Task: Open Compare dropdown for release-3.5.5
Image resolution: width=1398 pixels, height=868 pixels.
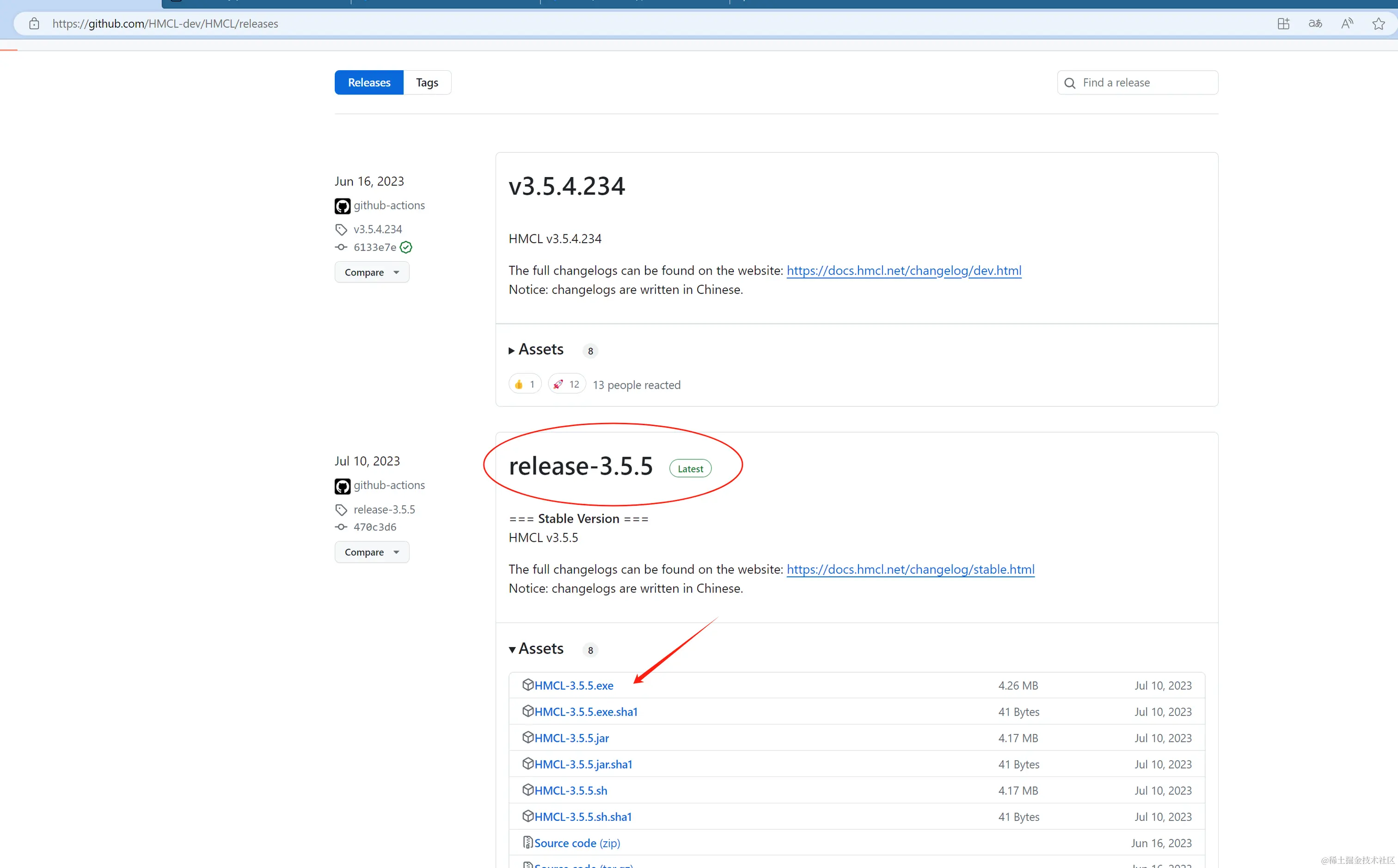Action: pyautogui.click(x=372, y=552)
